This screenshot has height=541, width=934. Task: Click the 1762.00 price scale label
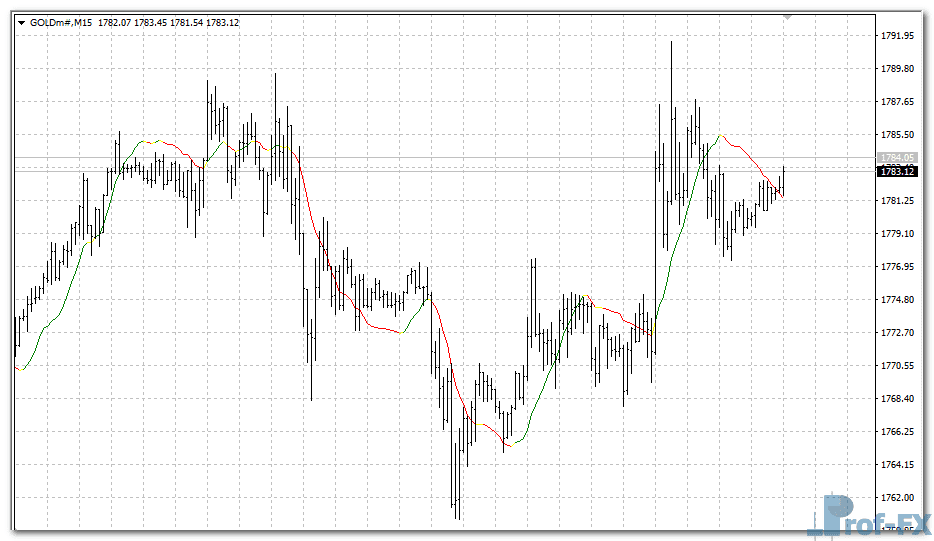coord(898,498)
